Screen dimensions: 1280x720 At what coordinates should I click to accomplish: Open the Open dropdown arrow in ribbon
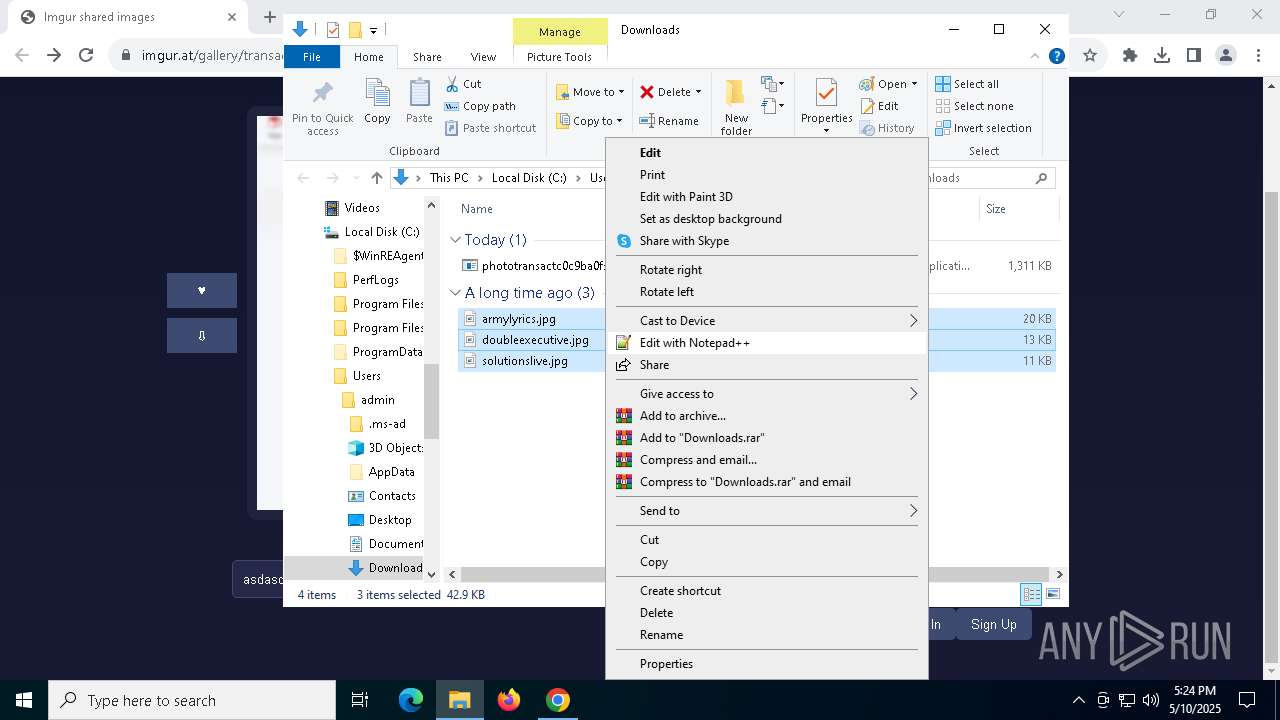(915, 84)
